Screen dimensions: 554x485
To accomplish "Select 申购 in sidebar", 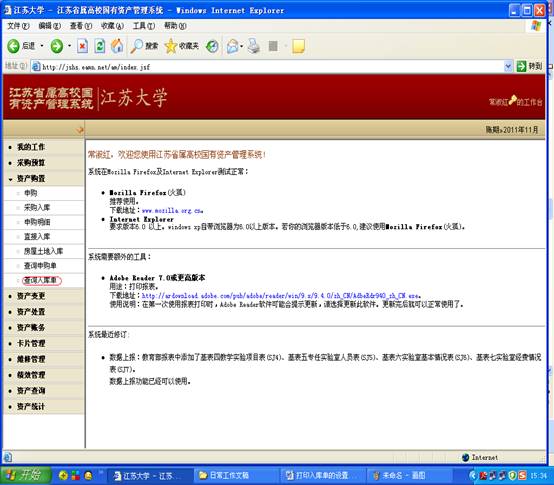I will (30, 193).
